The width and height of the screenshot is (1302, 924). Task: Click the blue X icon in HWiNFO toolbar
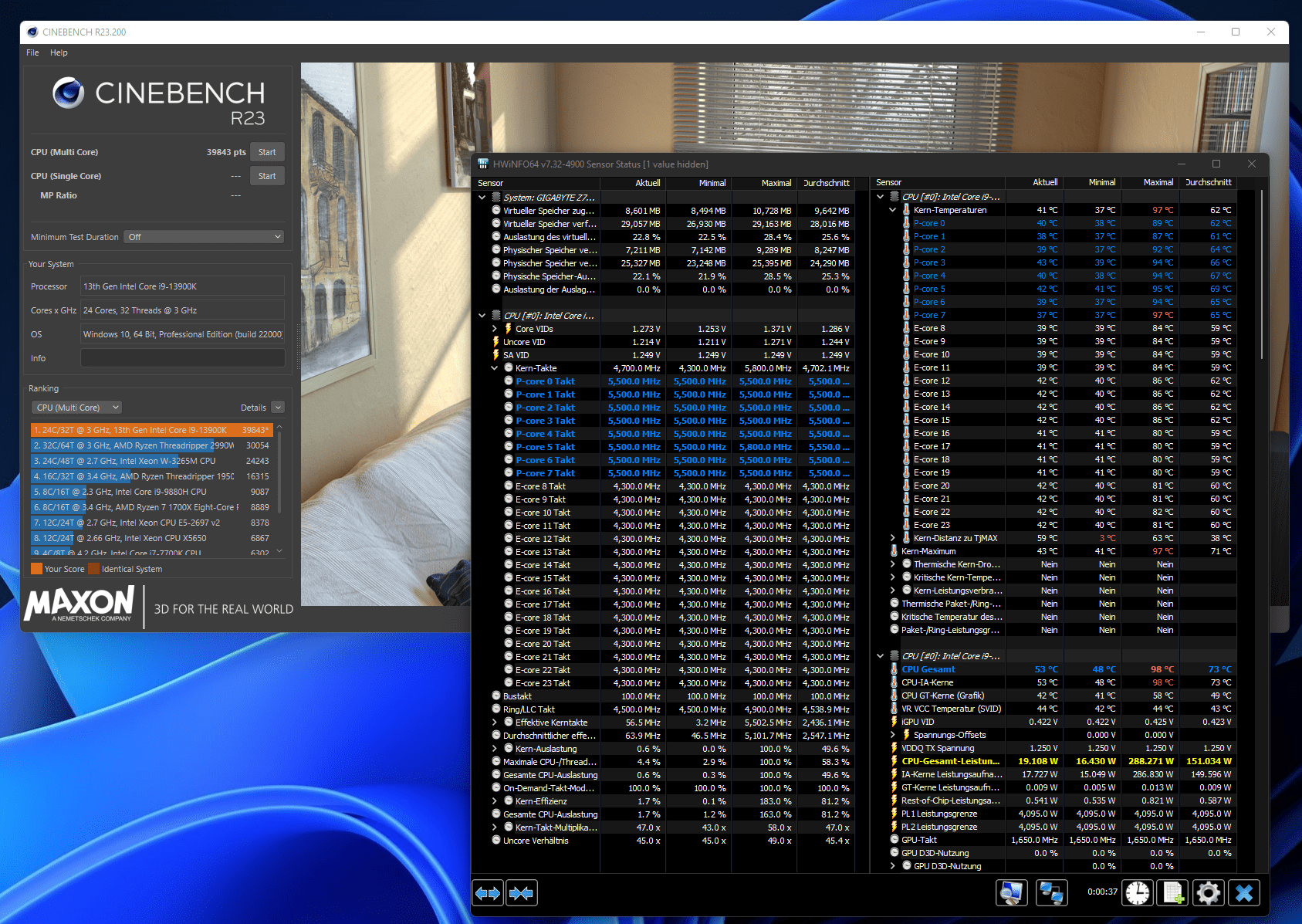(1244, 893)
